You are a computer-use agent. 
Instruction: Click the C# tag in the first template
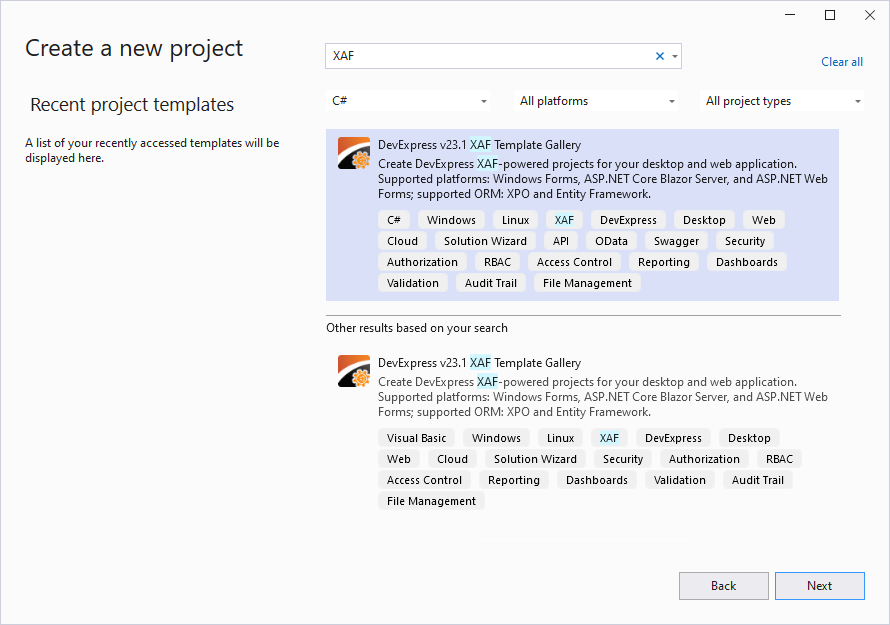point(393,220)
